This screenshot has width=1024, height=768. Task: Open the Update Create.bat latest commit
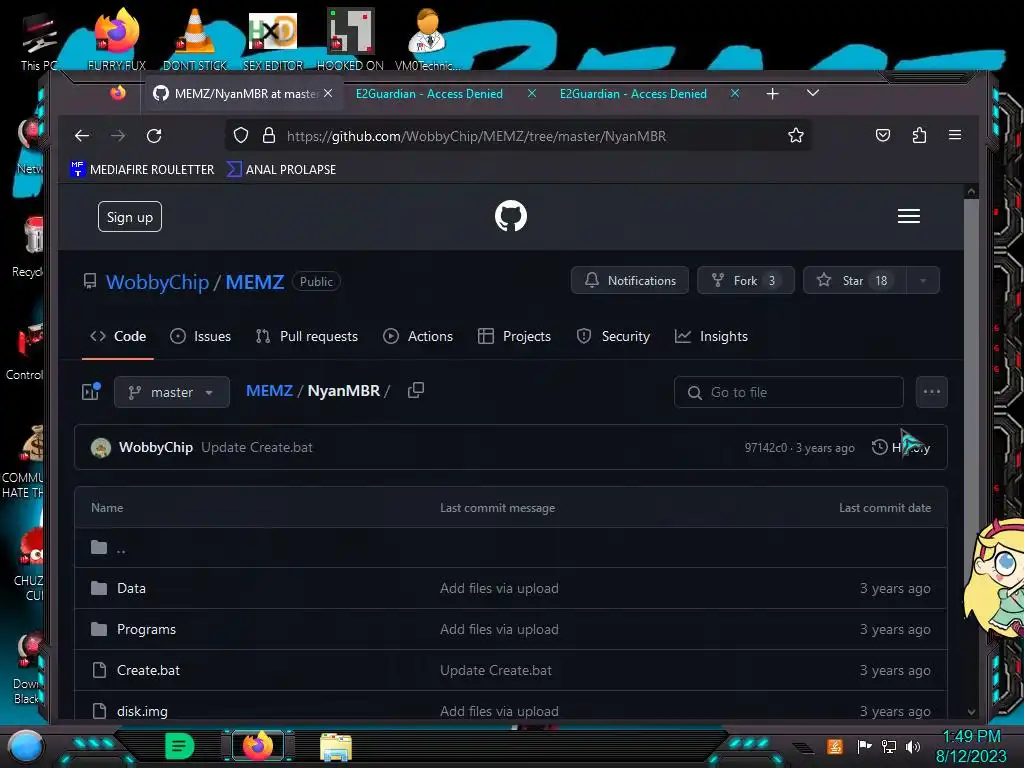click(x=257, y=447)
